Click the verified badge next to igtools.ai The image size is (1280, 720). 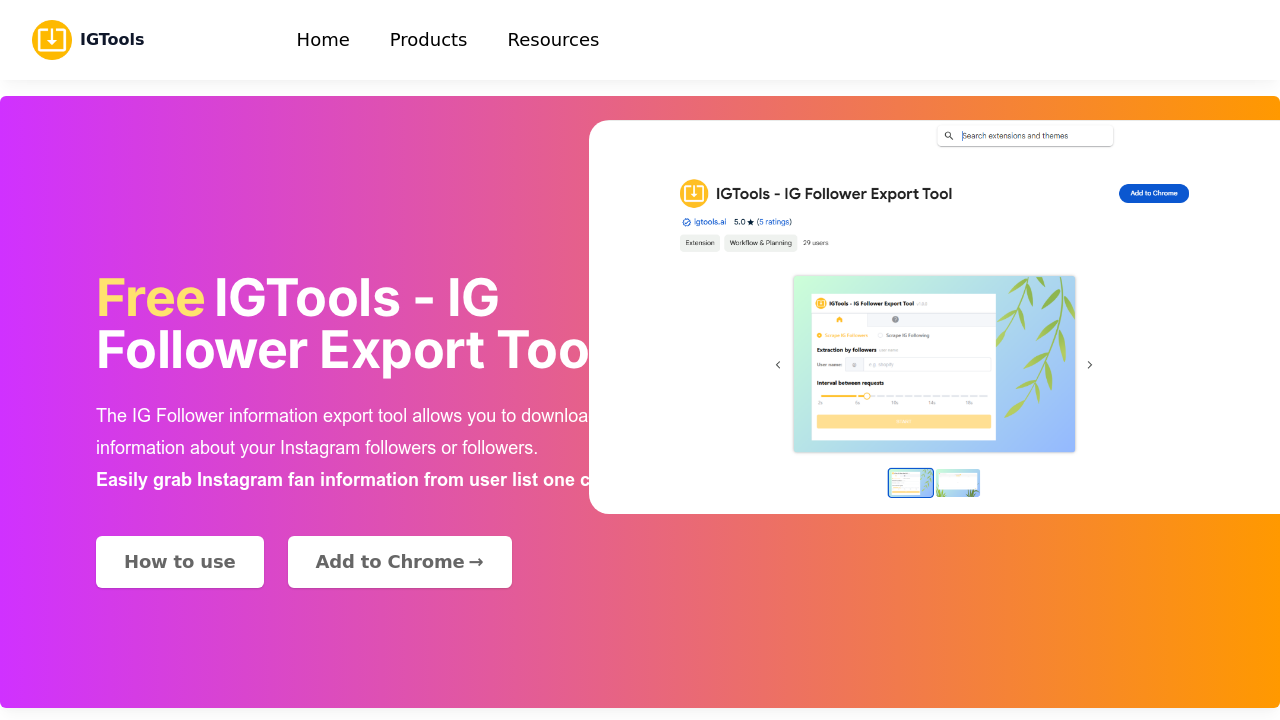point(686,222)
